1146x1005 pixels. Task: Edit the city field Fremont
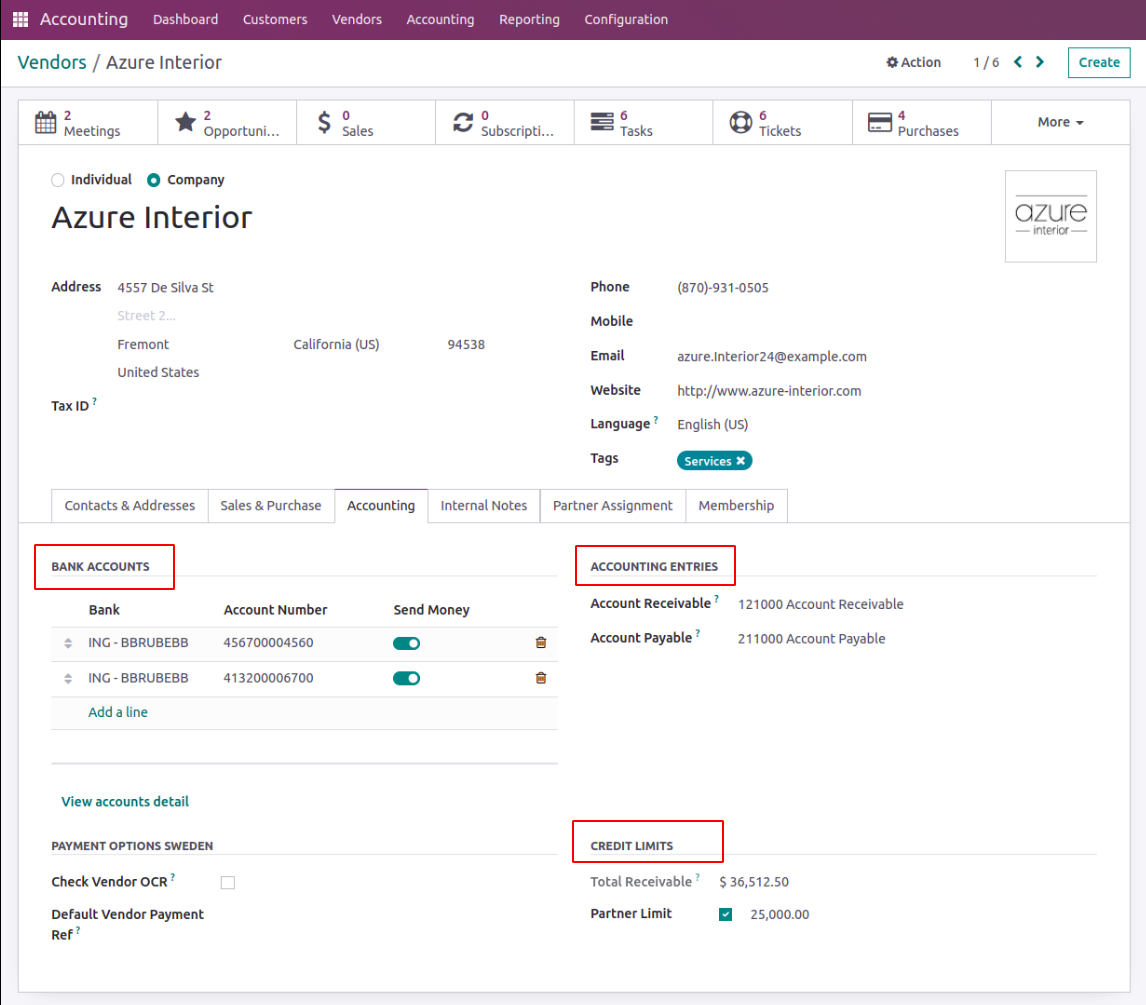pos(143,344)
